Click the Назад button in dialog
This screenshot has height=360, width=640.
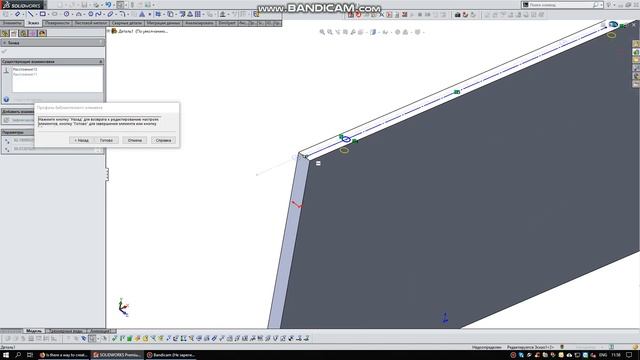[81, 140]
